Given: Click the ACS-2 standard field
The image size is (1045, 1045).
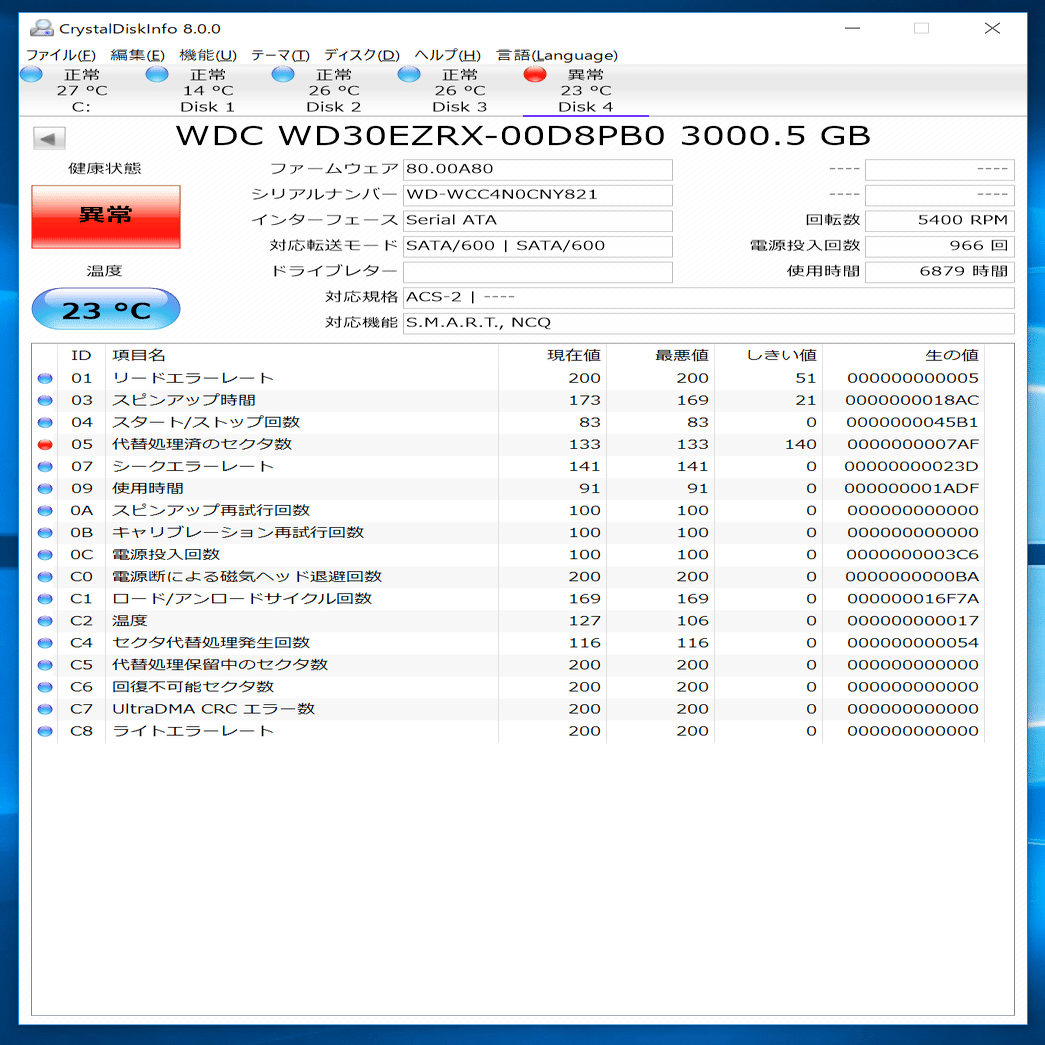Looking at the screenshot, I should click(708, 297).
